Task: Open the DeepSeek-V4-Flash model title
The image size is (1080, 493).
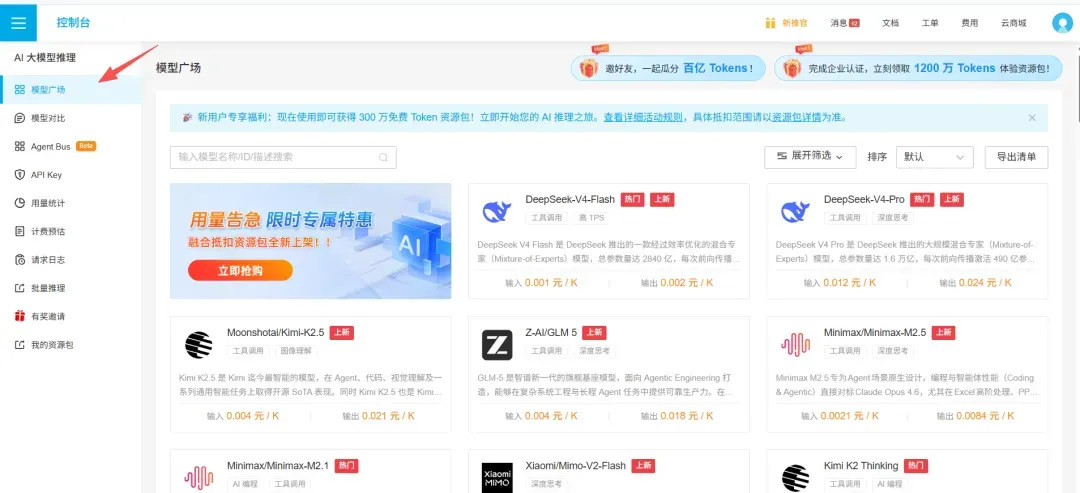Action: point(570,200)
